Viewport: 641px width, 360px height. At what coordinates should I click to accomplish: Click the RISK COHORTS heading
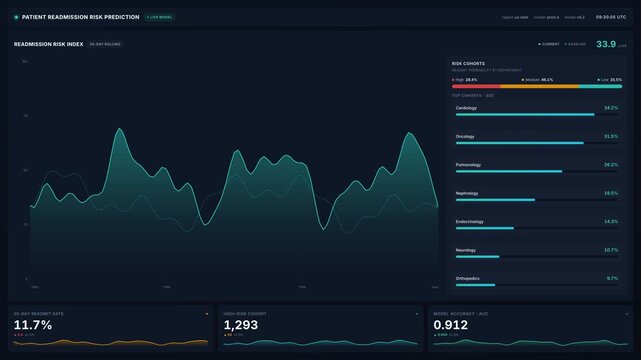[x=468, y=63]
